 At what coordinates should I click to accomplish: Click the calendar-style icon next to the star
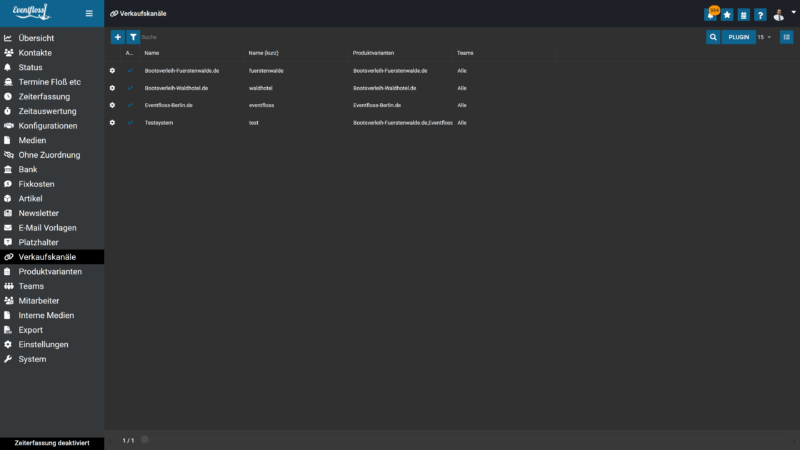[x=743, y=15]
